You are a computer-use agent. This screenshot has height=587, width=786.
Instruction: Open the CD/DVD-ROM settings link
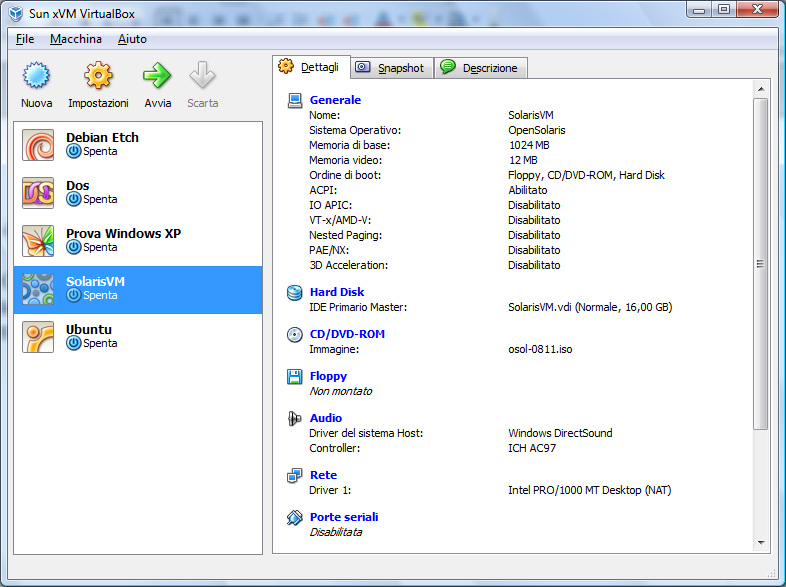tap(347, 334)
